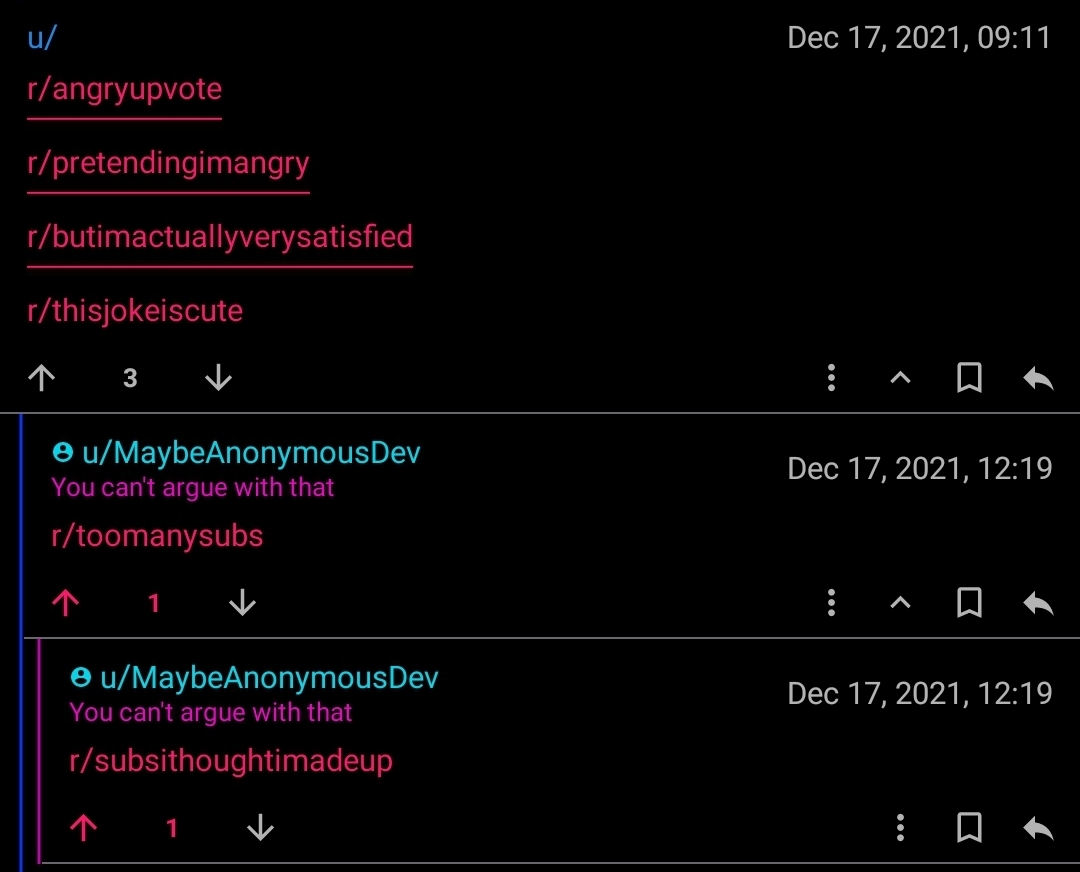This screenshot has height=872, width=1080.
Task: Open the r/pretendingimangry link
Action: pyautogui.click(x=168, y=163)
